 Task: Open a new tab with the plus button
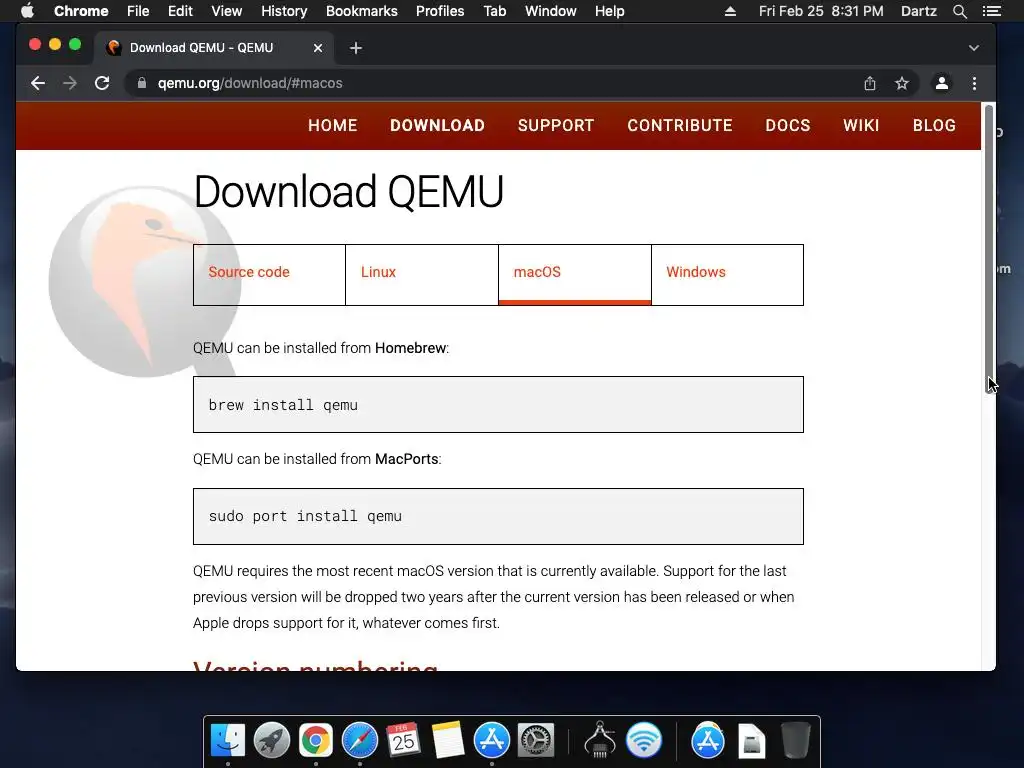point(356,48)
